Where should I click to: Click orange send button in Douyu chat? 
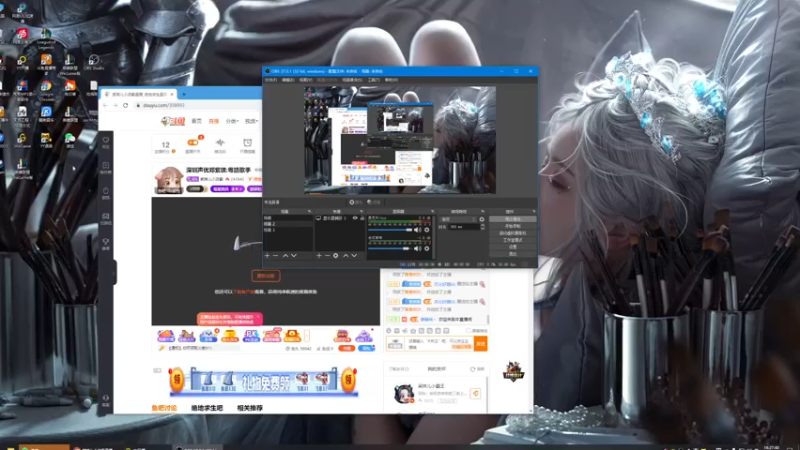click(x=481, y=344)
